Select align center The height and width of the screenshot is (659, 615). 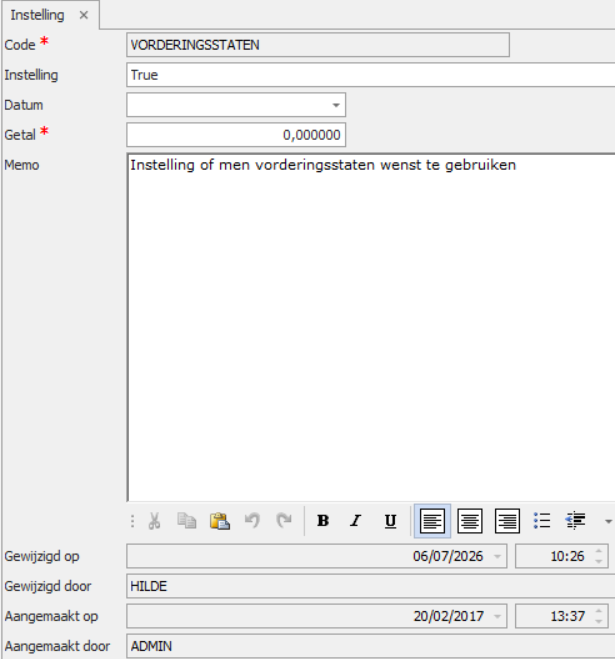pos(470,521)
